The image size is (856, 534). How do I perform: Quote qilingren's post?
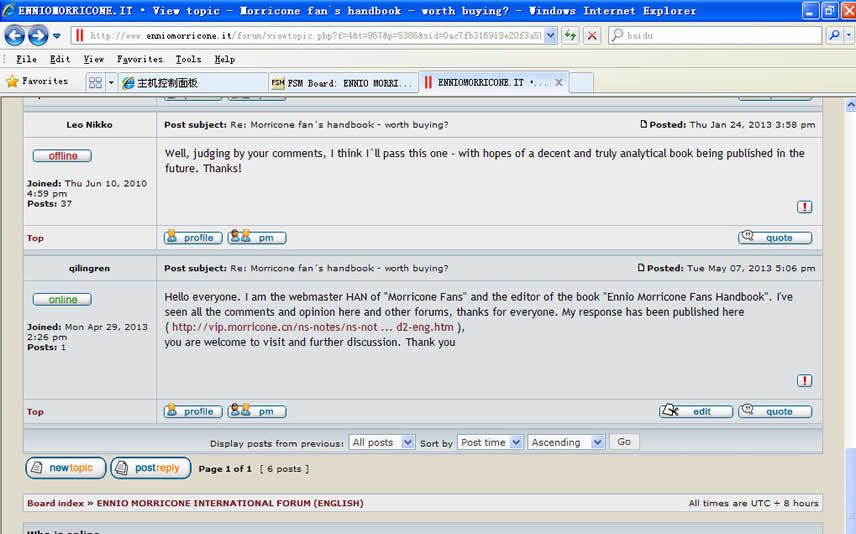775,411
